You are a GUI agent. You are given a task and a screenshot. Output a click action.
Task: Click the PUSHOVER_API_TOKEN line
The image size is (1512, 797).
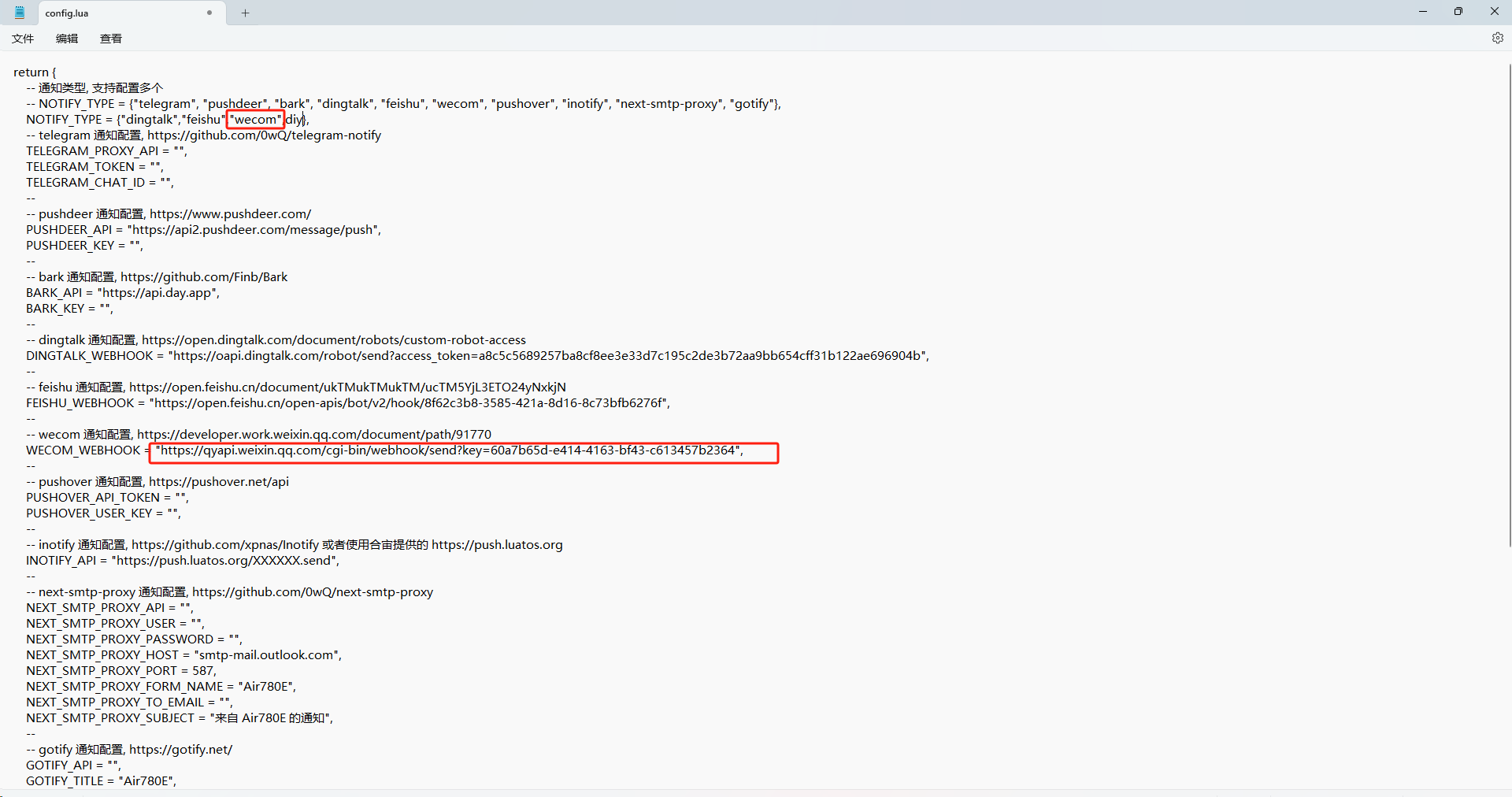click(107, 498)
